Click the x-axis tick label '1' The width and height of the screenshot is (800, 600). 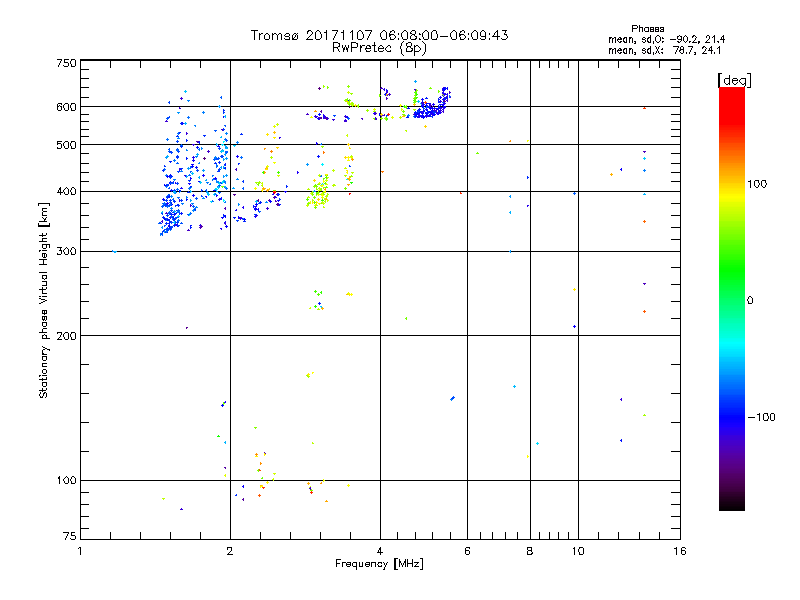tap(80, 551)
